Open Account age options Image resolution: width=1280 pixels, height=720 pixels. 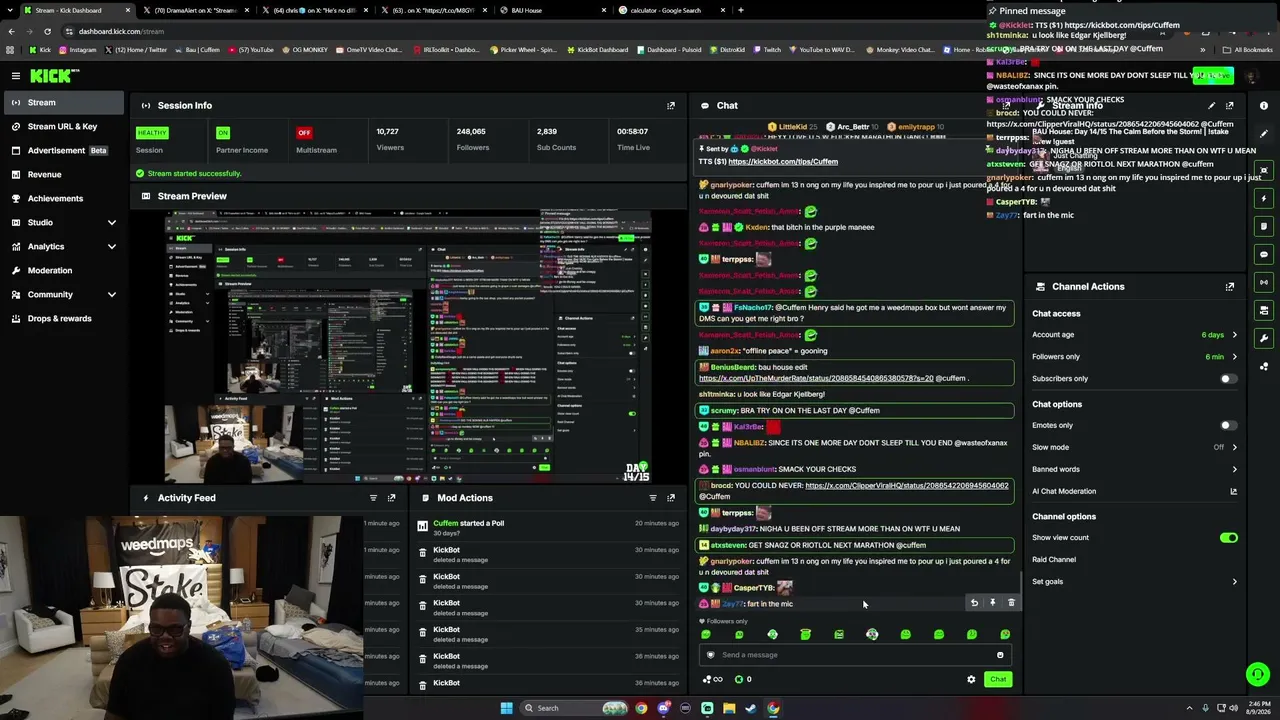[x=1134, y=335]
